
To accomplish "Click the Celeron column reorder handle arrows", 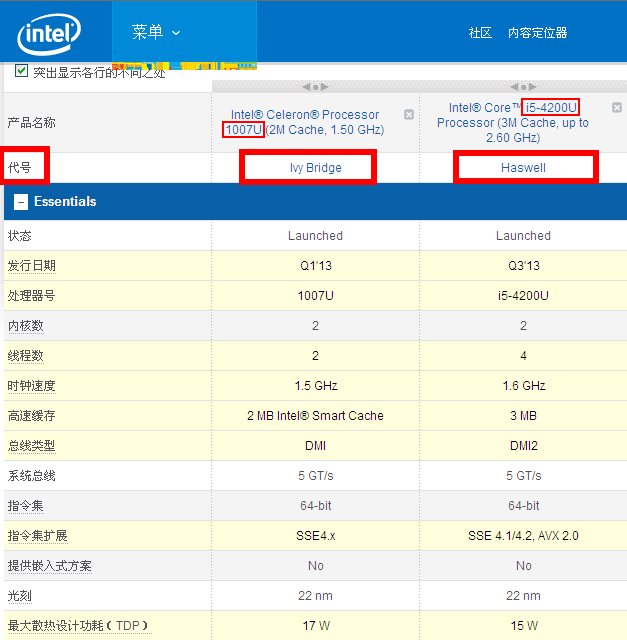I will [x=315, y=87].
